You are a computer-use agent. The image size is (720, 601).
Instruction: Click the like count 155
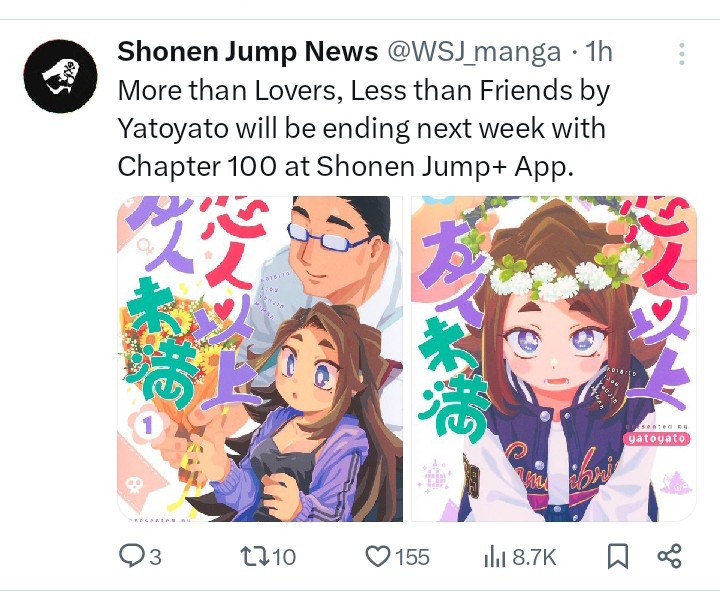tap(412, 557)
